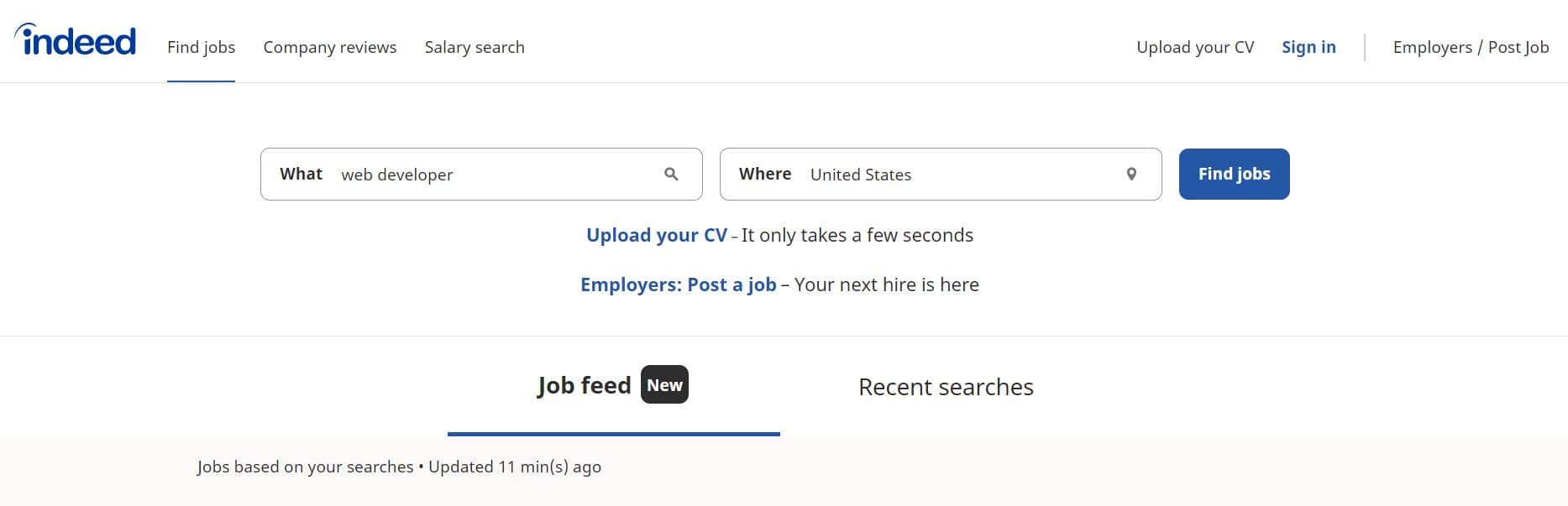
Task: Click the What label in the search box
Action: pyautogui.click(x=301, y=175)
